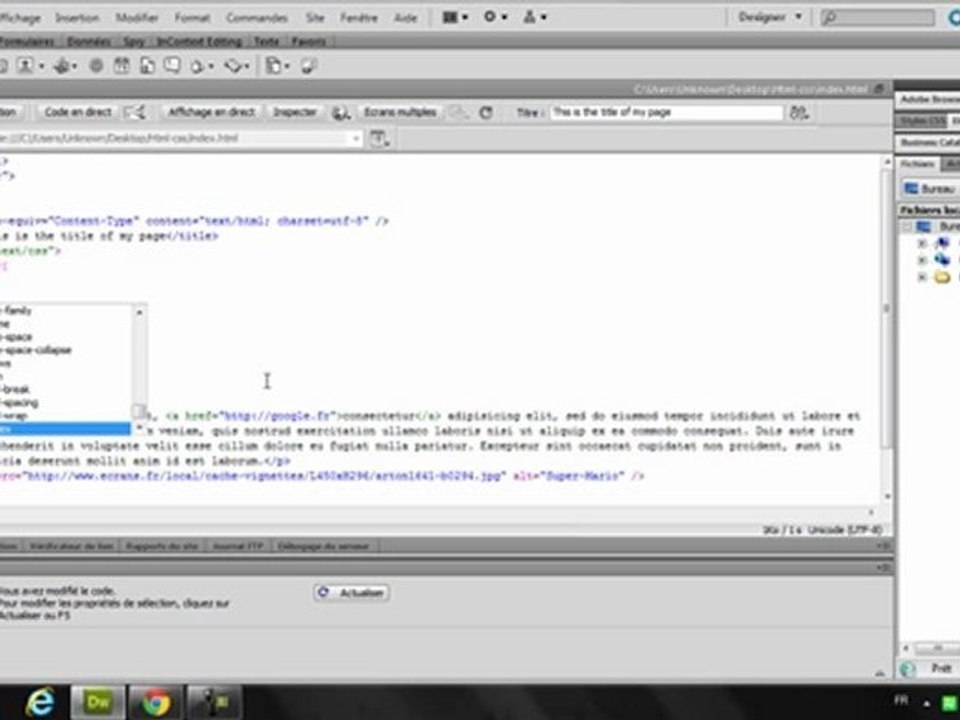Open the Bureau site dropdown in Files
The width and height of the screenshot is (960, 720).
tap(931, 189)
